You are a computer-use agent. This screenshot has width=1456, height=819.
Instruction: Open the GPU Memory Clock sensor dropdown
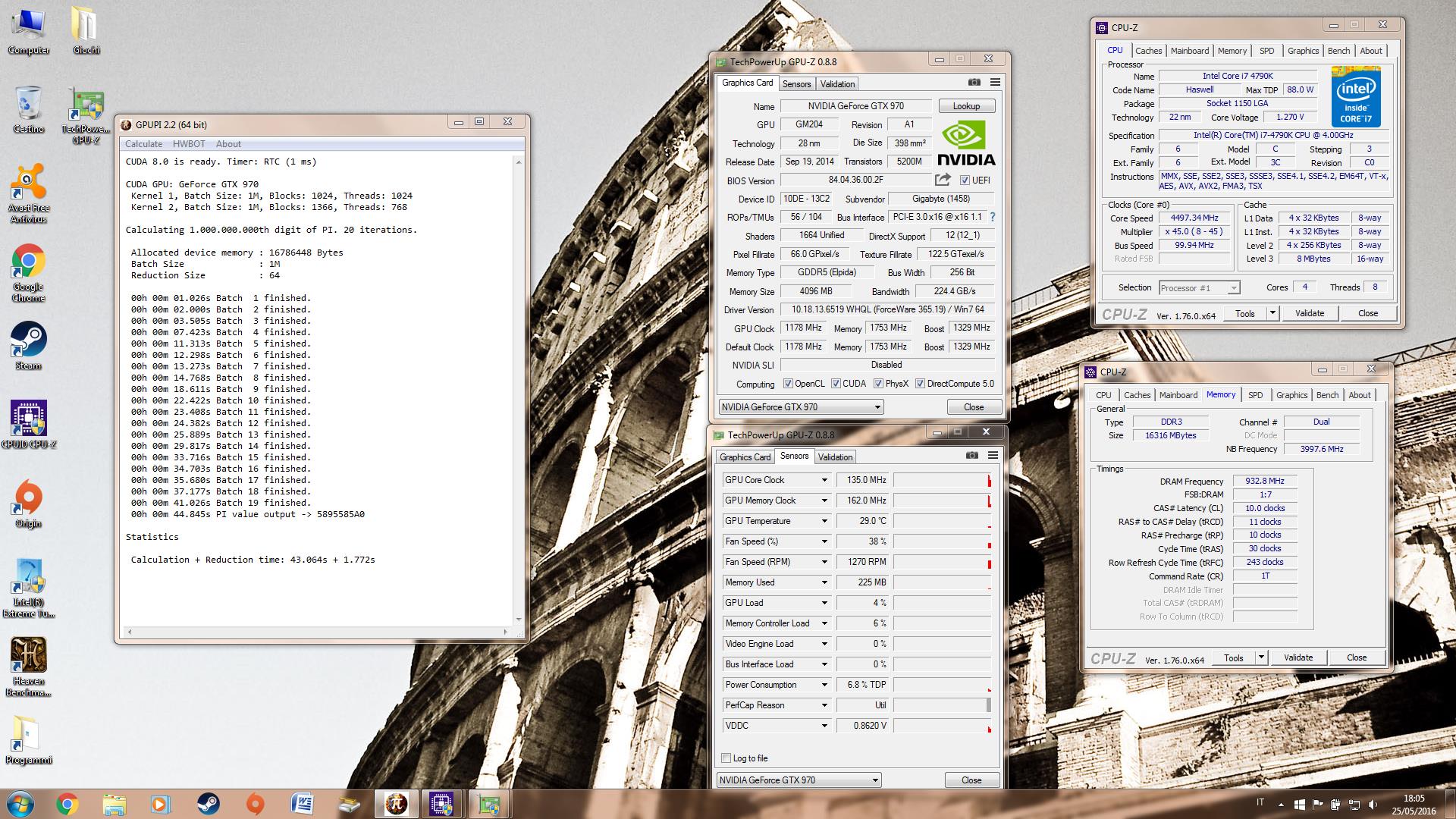coord(824,500)
